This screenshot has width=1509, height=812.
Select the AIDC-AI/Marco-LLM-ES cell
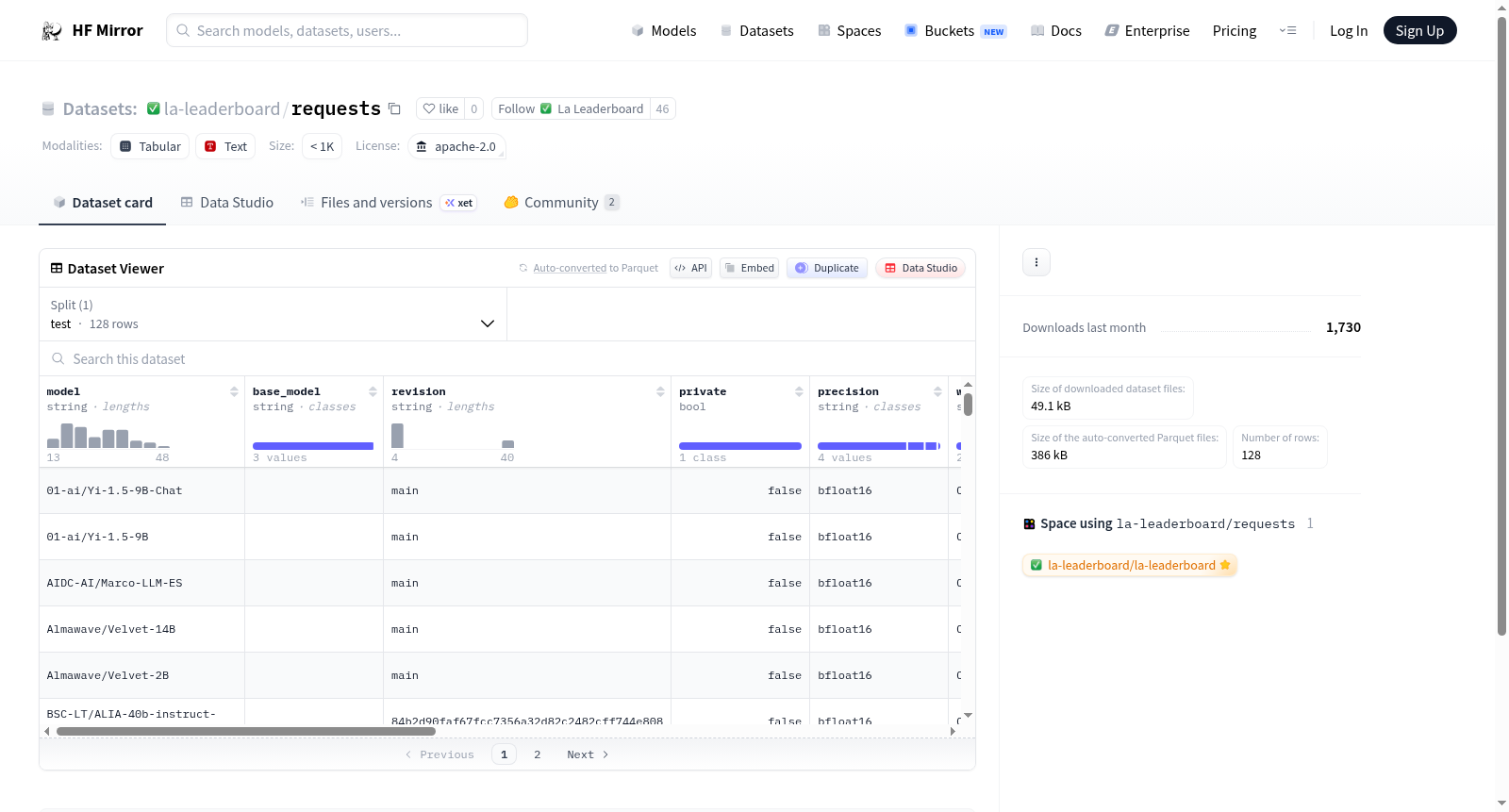coord(142,583)
